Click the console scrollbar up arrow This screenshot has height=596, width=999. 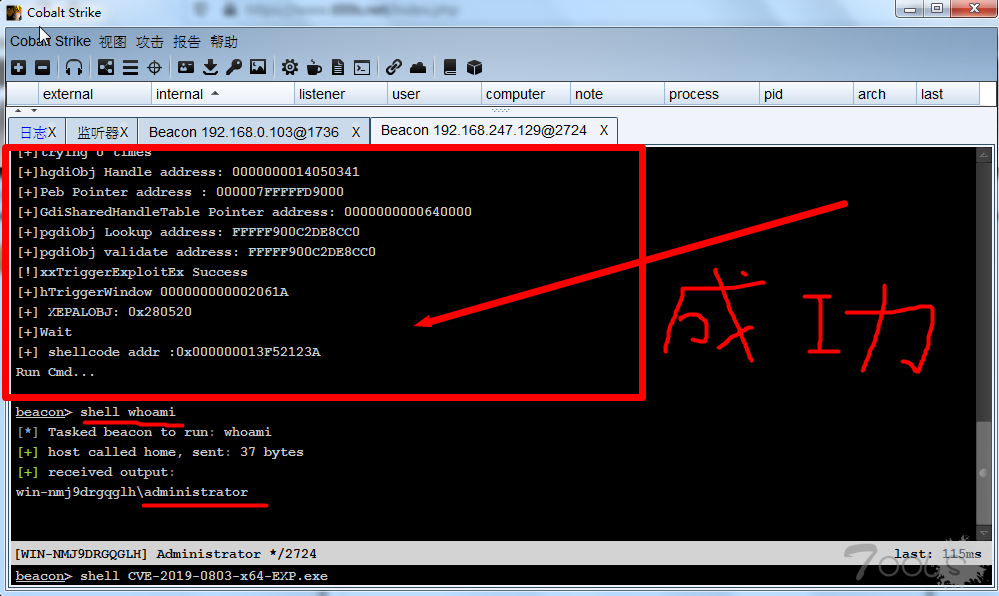[984, 154]
